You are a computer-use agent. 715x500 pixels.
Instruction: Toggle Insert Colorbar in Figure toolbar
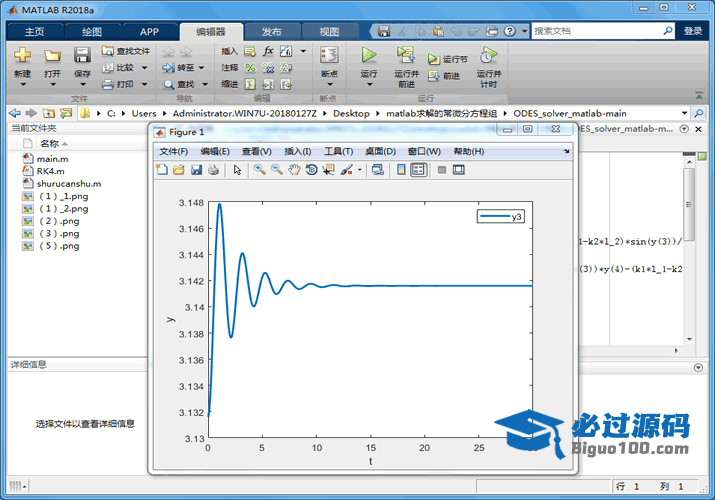(x=401, y=170)
